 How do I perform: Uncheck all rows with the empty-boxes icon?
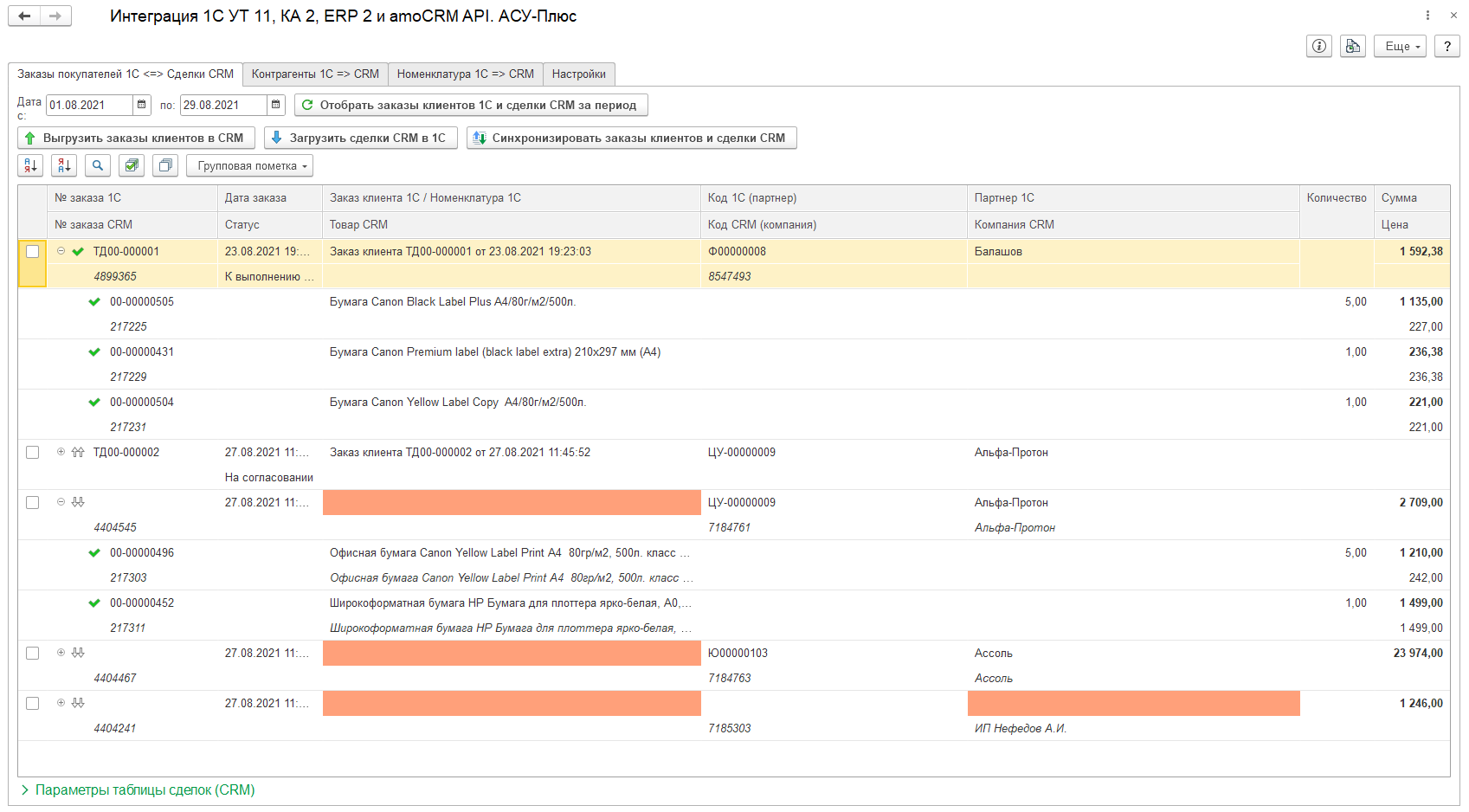click(165, 165)
